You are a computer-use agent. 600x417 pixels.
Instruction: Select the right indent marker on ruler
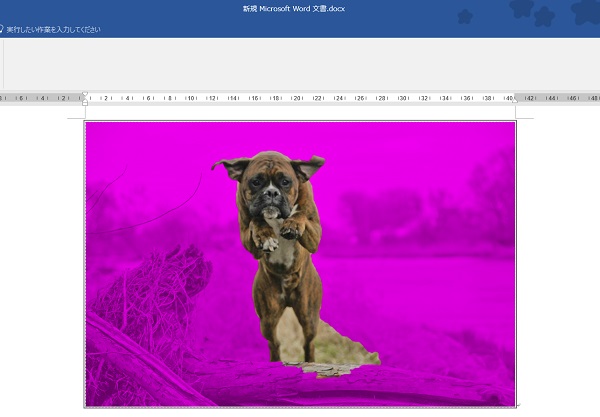pyautogui.click(x=515, y=100)
